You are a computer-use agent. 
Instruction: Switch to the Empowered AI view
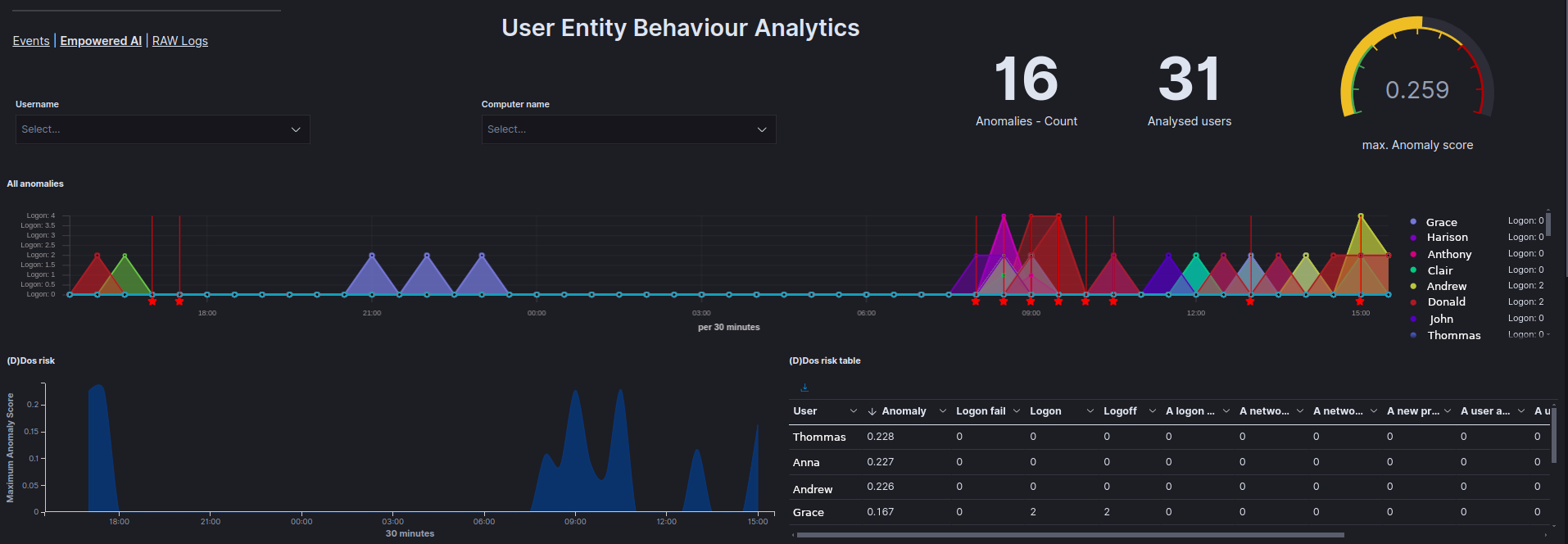click(x=101, y=41)
